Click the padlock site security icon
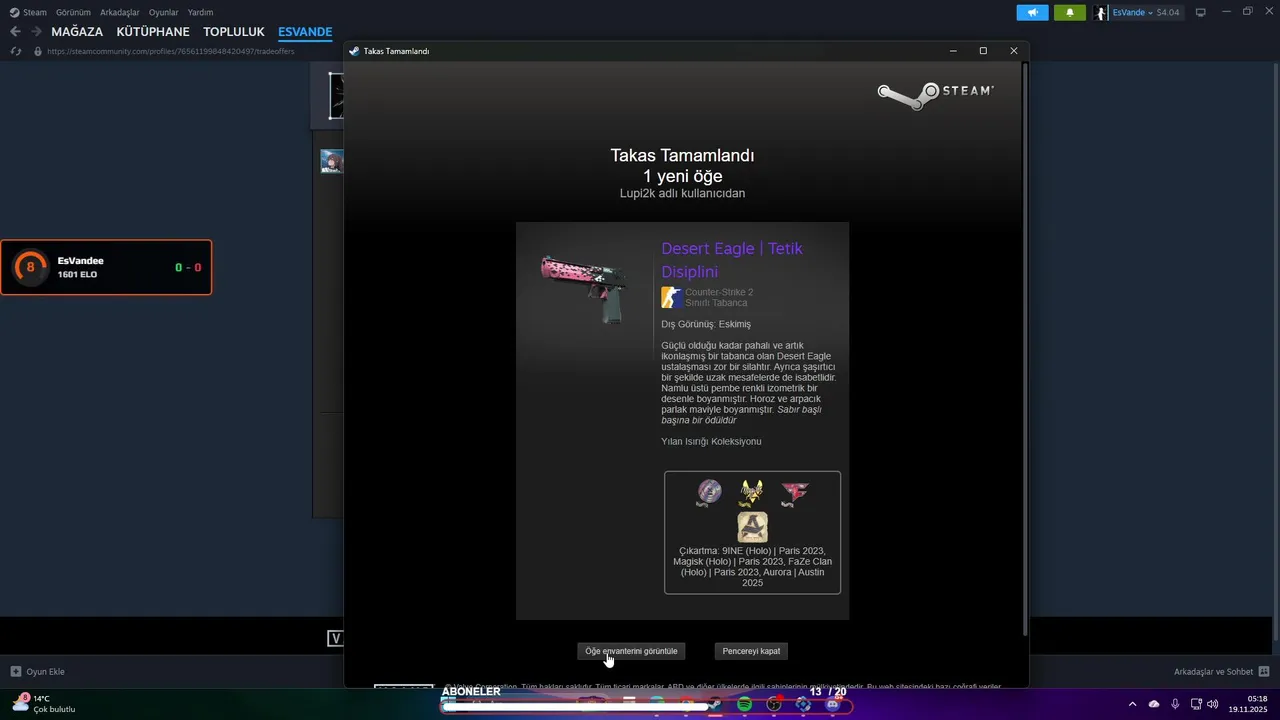 [38, 51]
